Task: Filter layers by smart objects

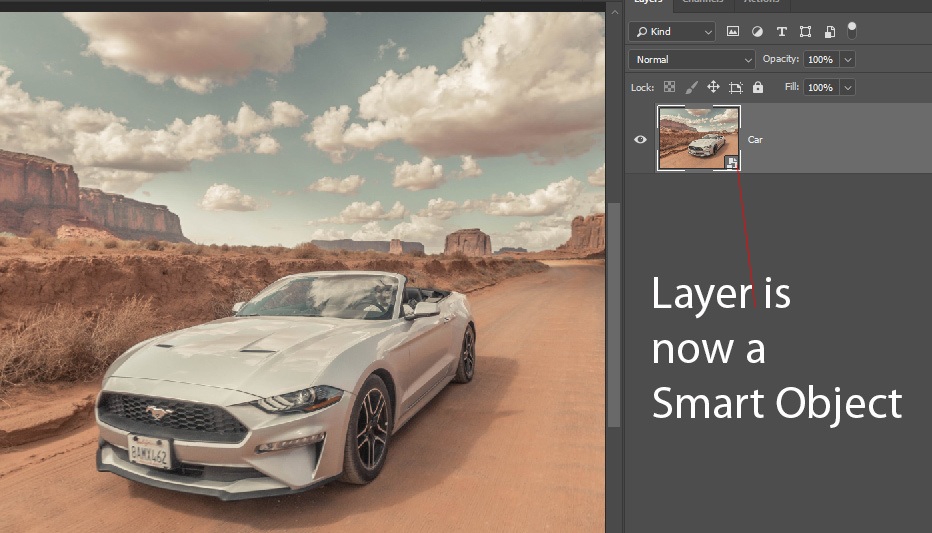Action: (829, 32)
